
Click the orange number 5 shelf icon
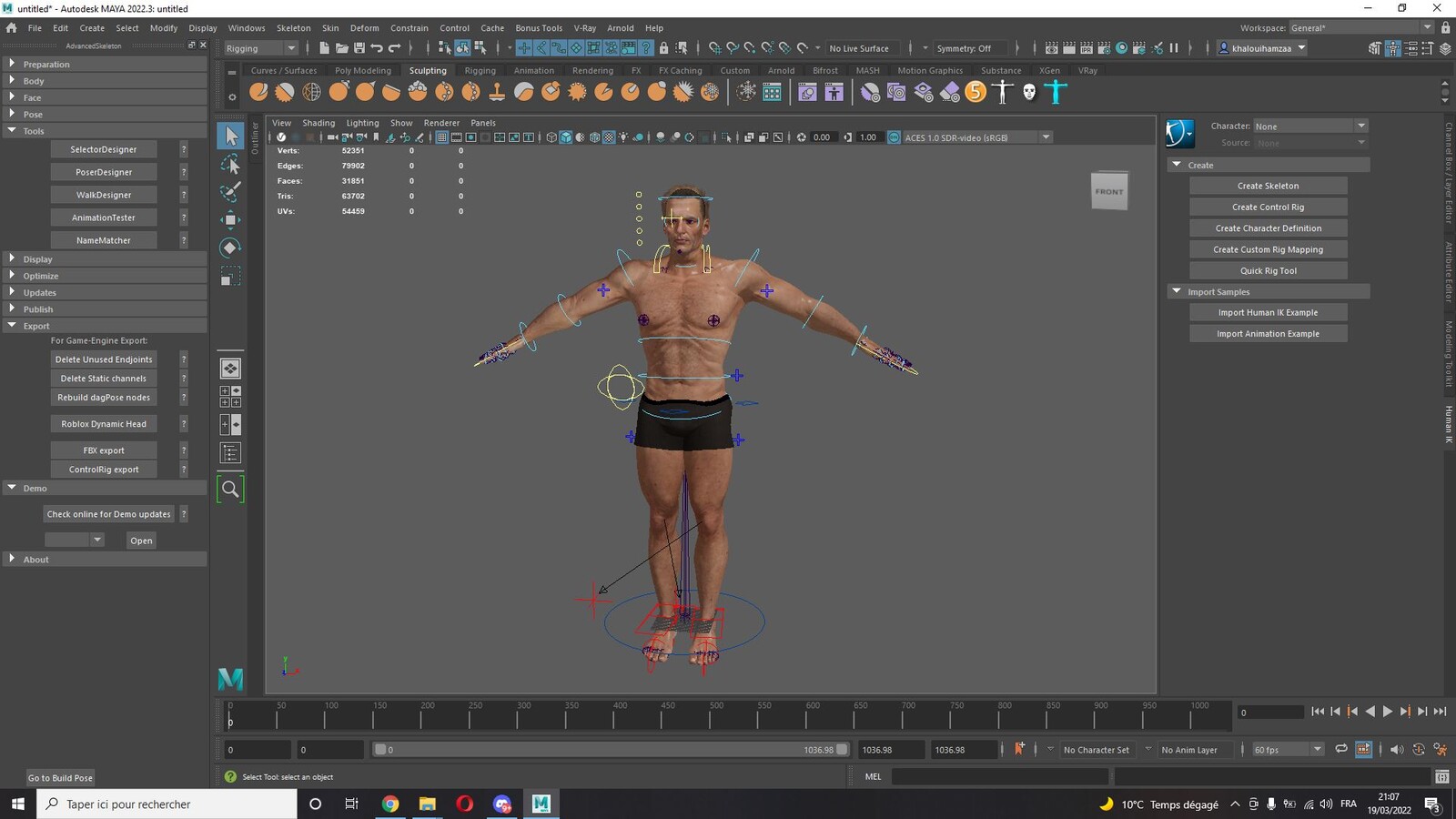(x=976, y=92)
